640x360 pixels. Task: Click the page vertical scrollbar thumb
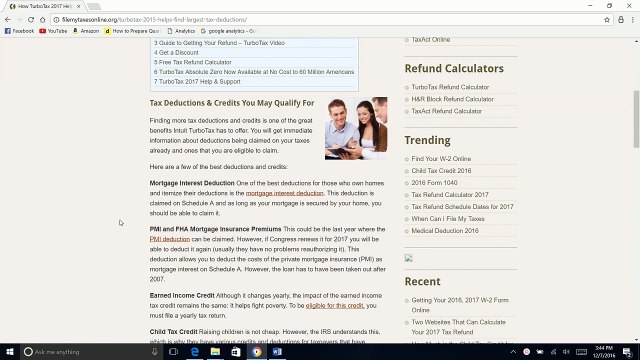coord(636,119)
